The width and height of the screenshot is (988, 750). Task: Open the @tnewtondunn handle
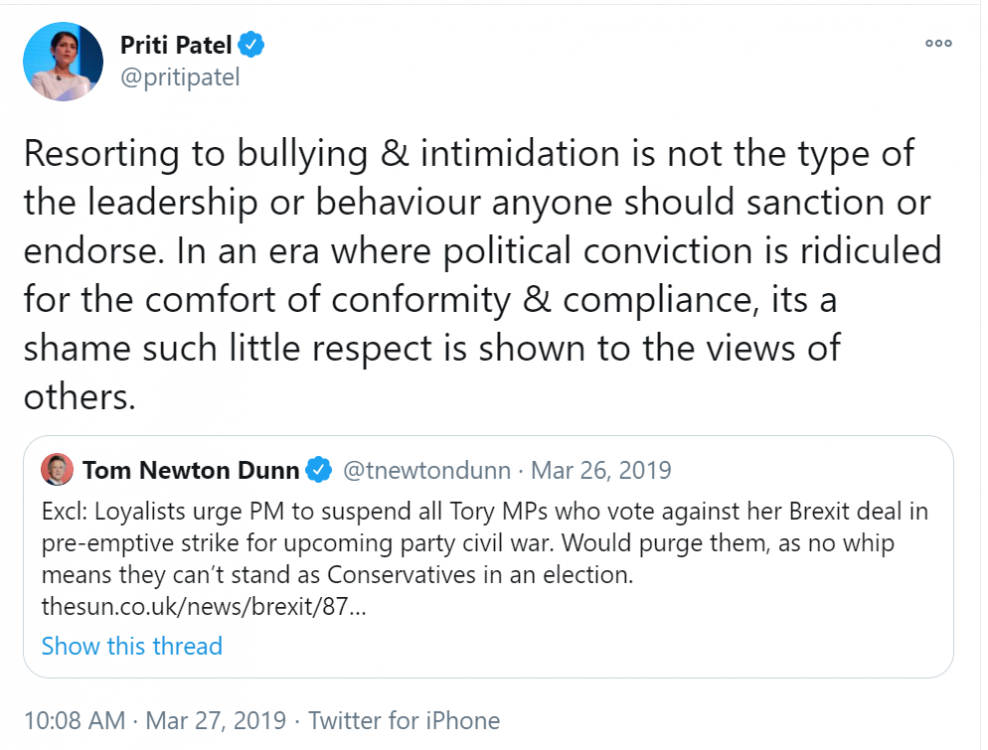point(428,470)
